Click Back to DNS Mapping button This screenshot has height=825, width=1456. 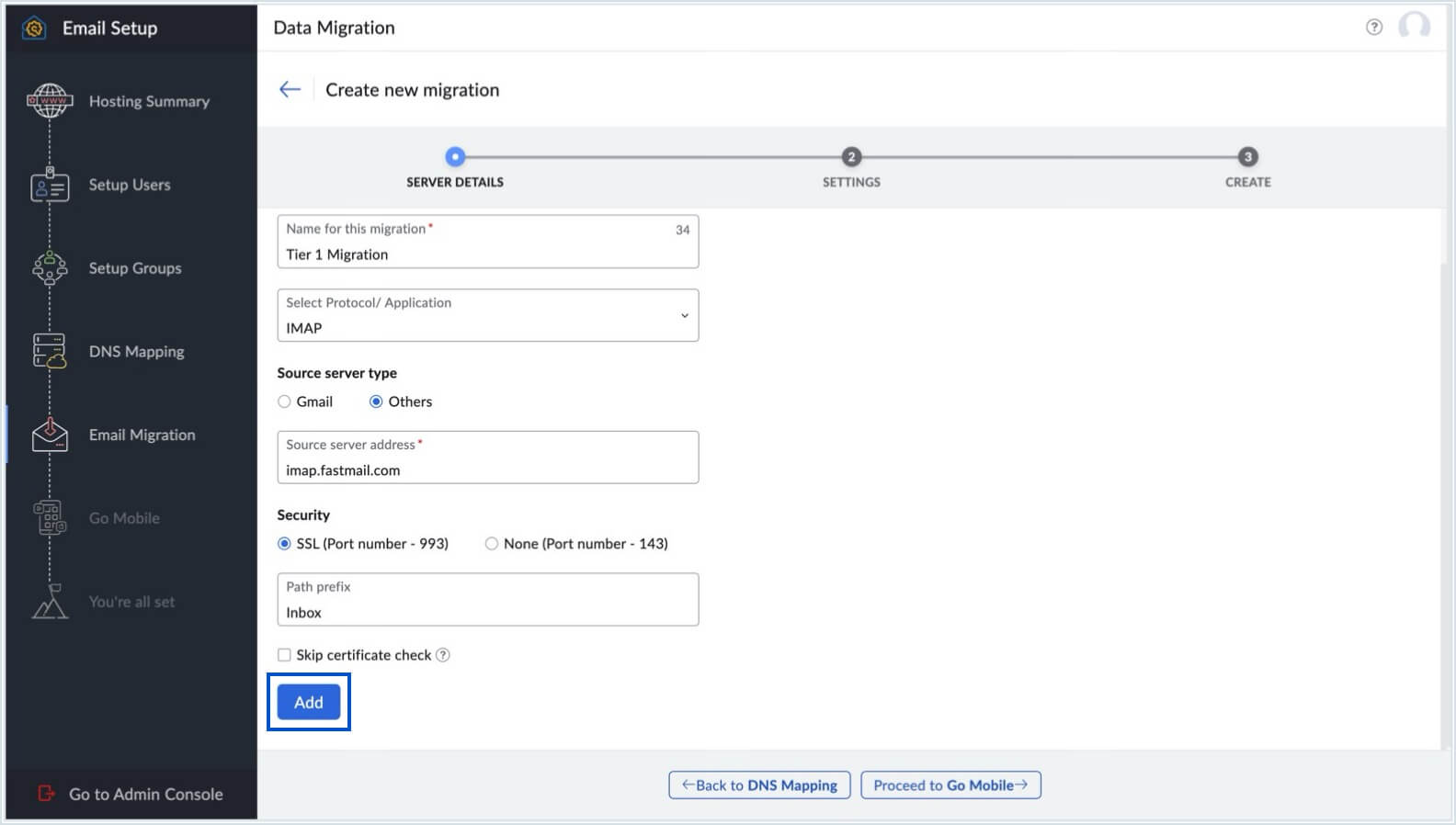click(759, 785)
